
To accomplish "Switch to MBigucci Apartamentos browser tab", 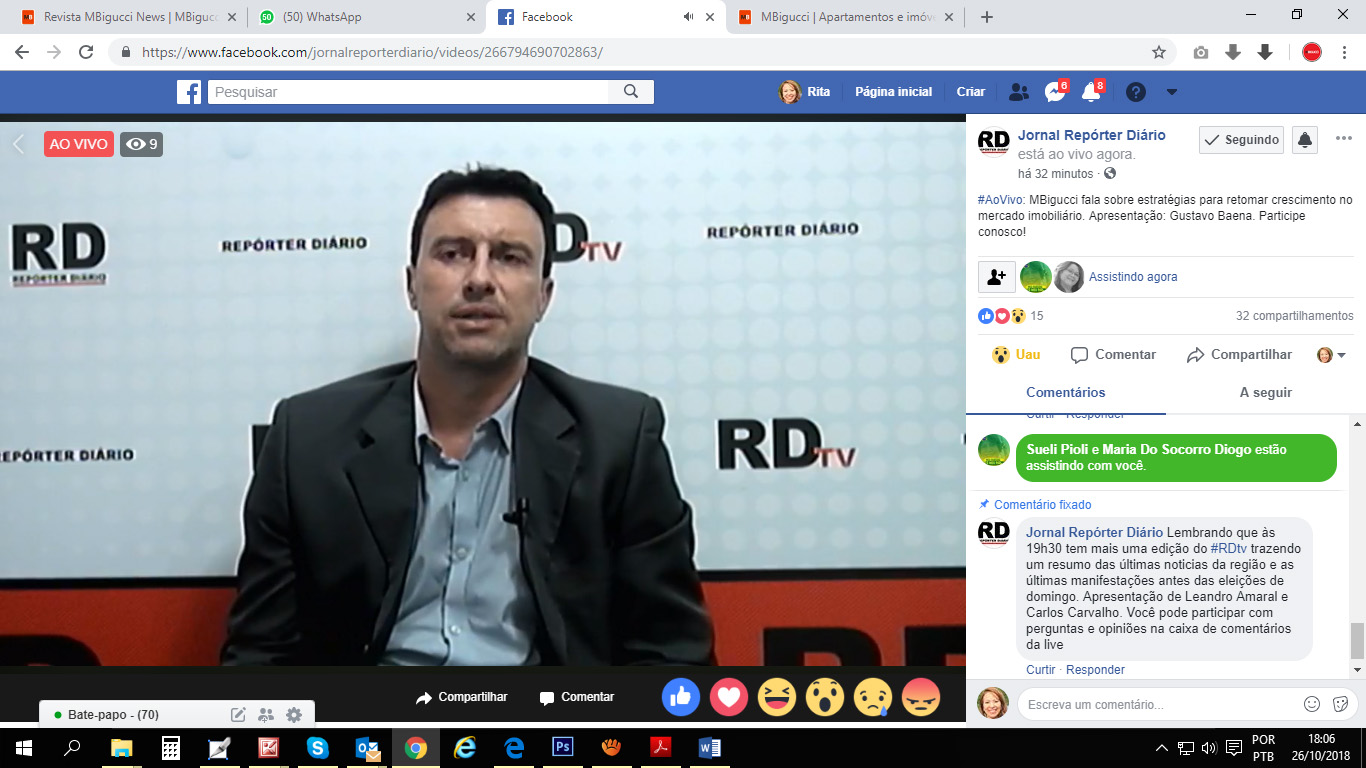I will 845,17.
